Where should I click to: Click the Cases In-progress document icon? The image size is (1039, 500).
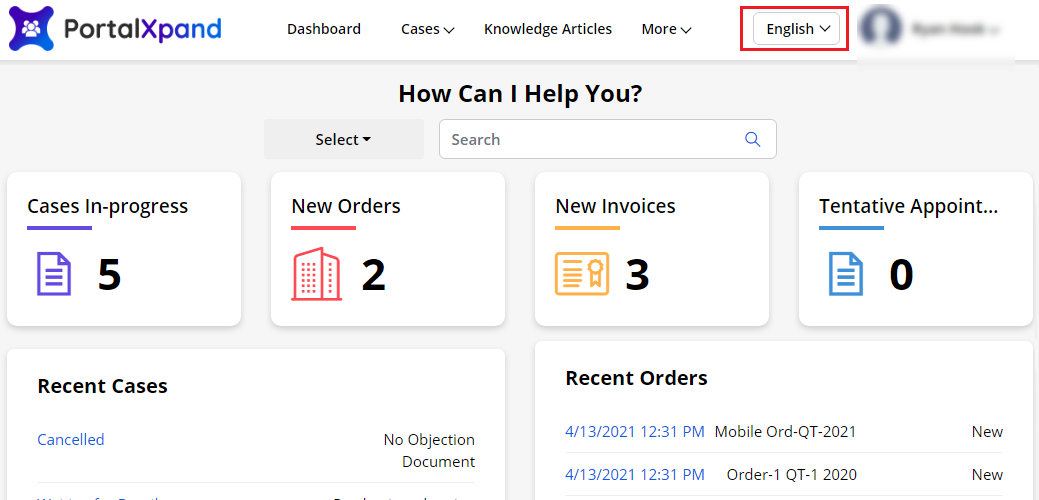tap(54, 274)
